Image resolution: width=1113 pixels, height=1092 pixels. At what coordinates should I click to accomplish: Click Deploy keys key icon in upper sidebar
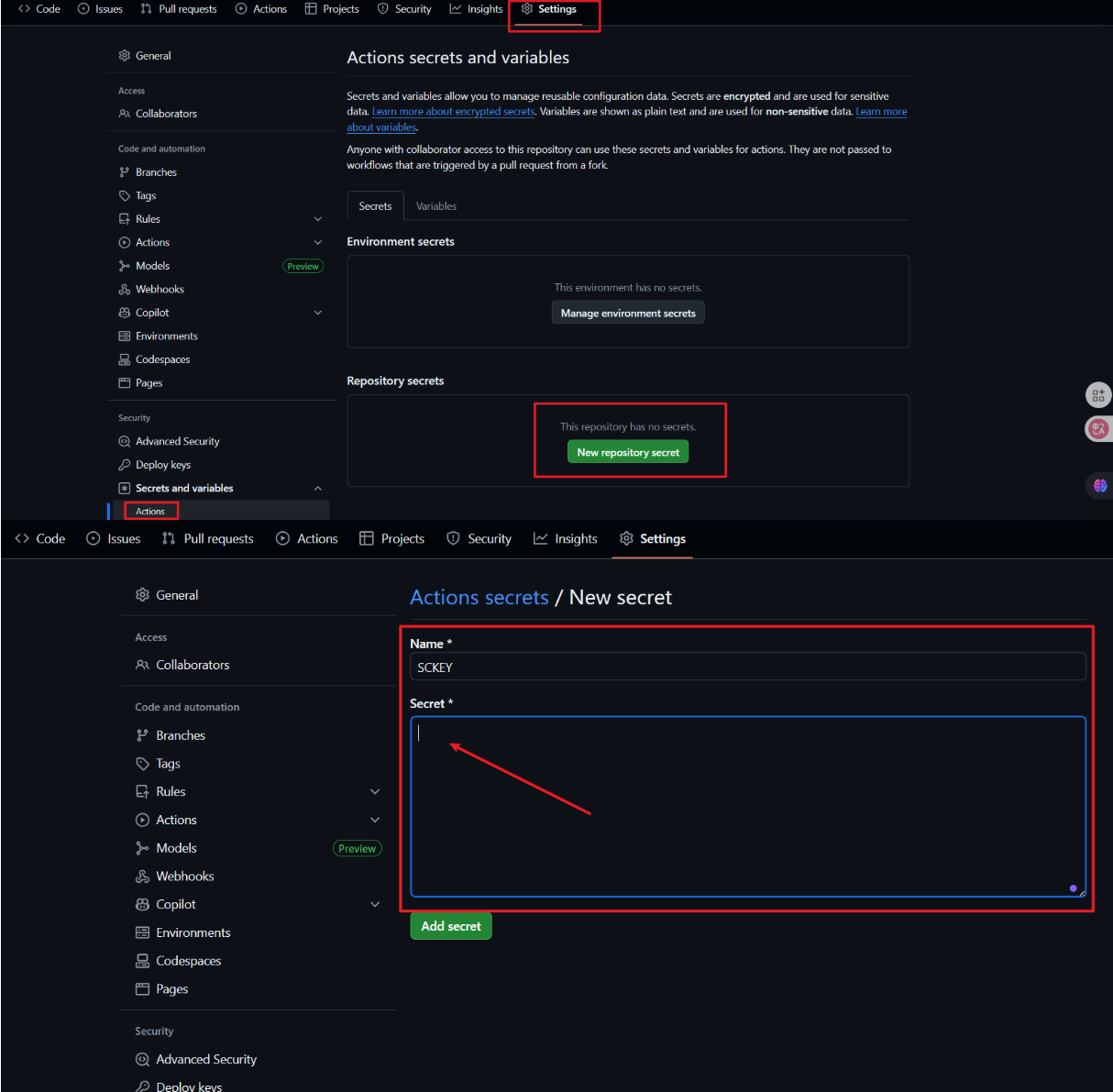pos(125,465)
